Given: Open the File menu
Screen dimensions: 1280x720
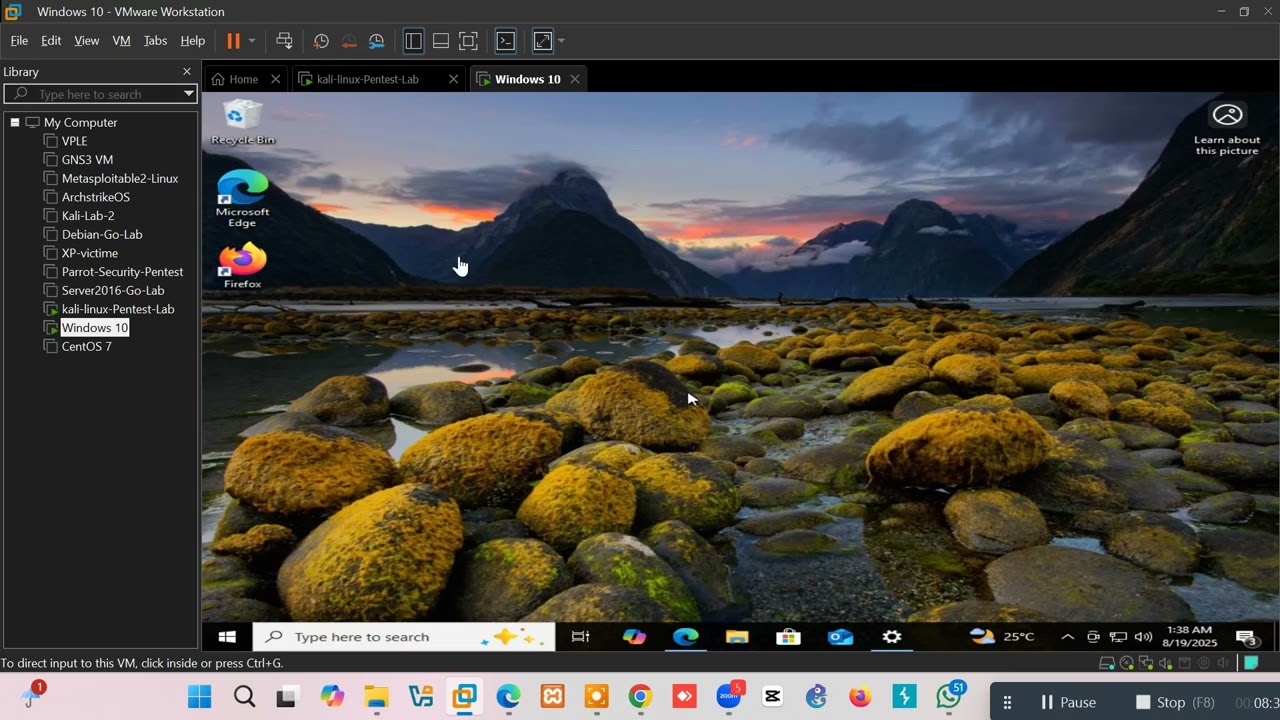Looking at the screenshot, I should [x=19, y=41].
